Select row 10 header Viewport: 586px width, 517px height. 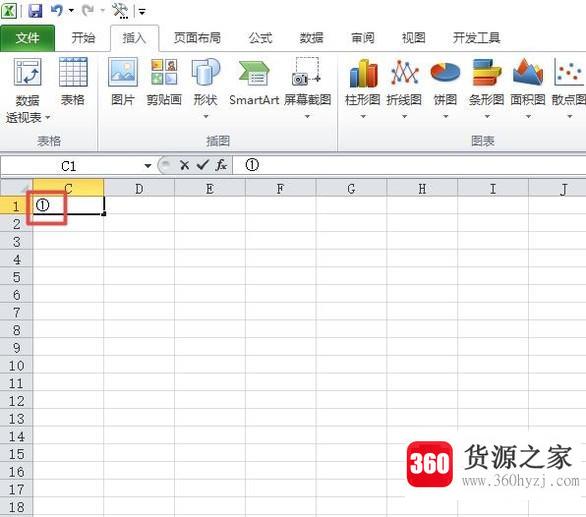click(16, 365)
